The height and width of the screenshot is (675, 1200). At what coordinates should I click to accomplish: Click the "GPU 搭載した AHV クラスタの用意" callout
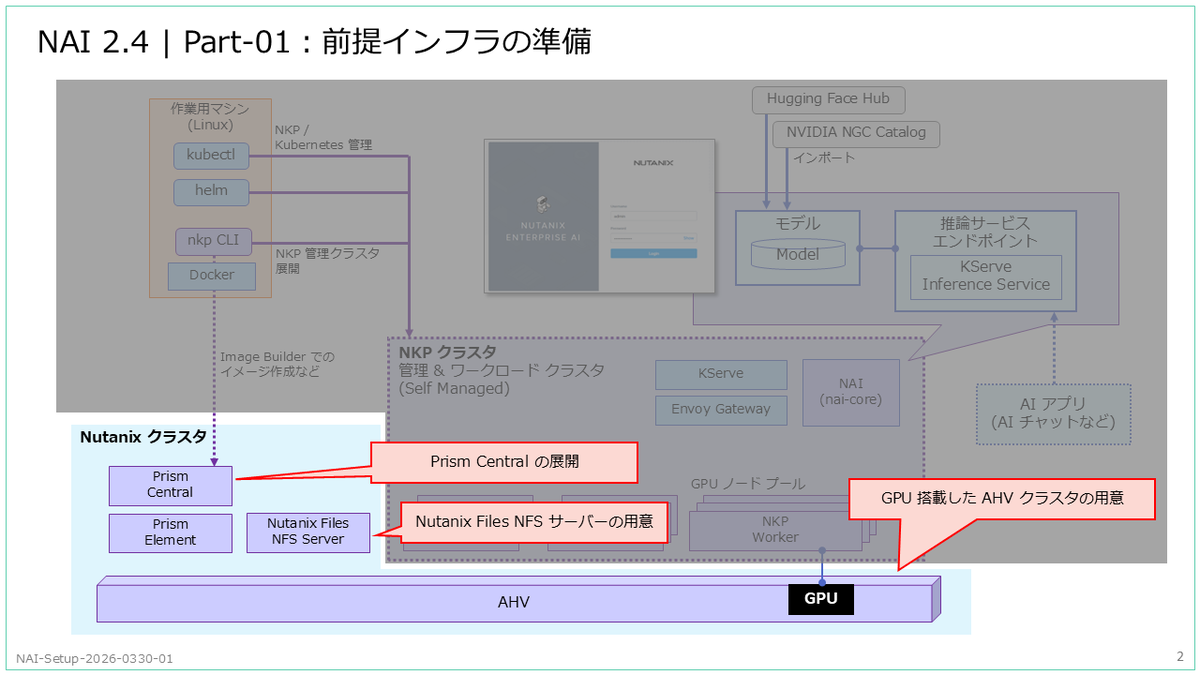[x=1002, y=497]
